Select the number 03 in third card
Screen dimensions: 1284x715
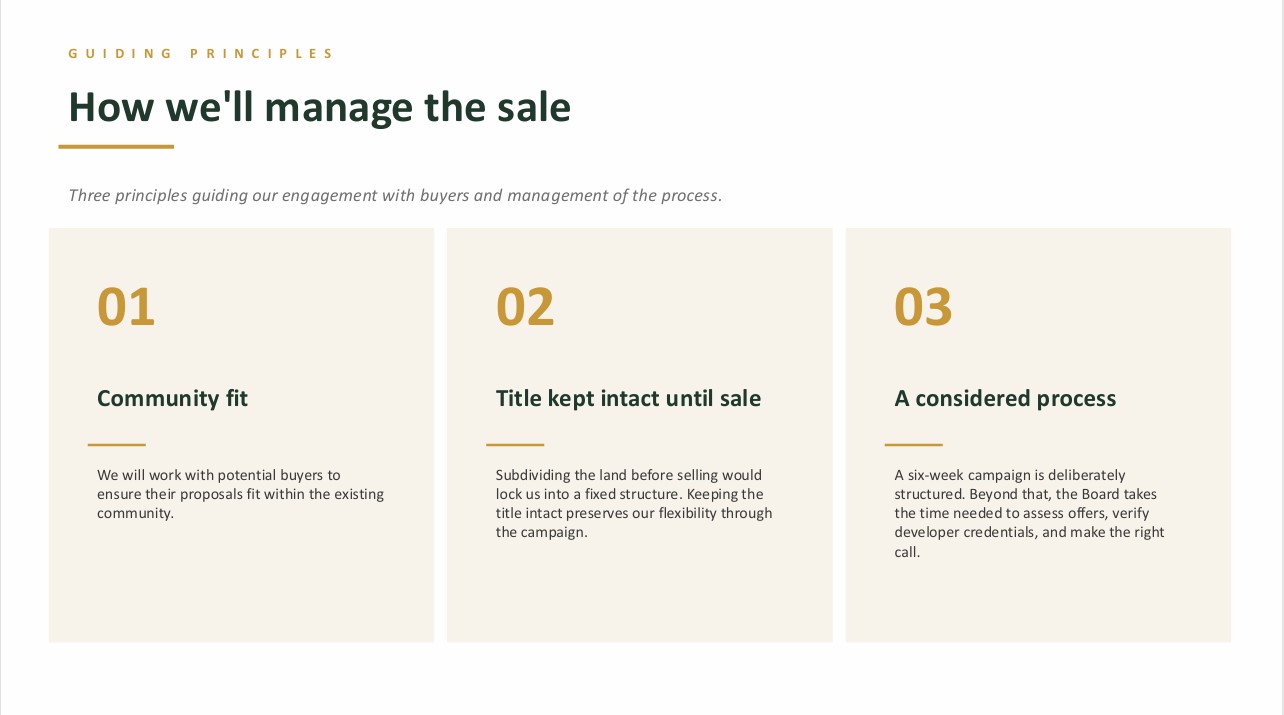[923, 307]
